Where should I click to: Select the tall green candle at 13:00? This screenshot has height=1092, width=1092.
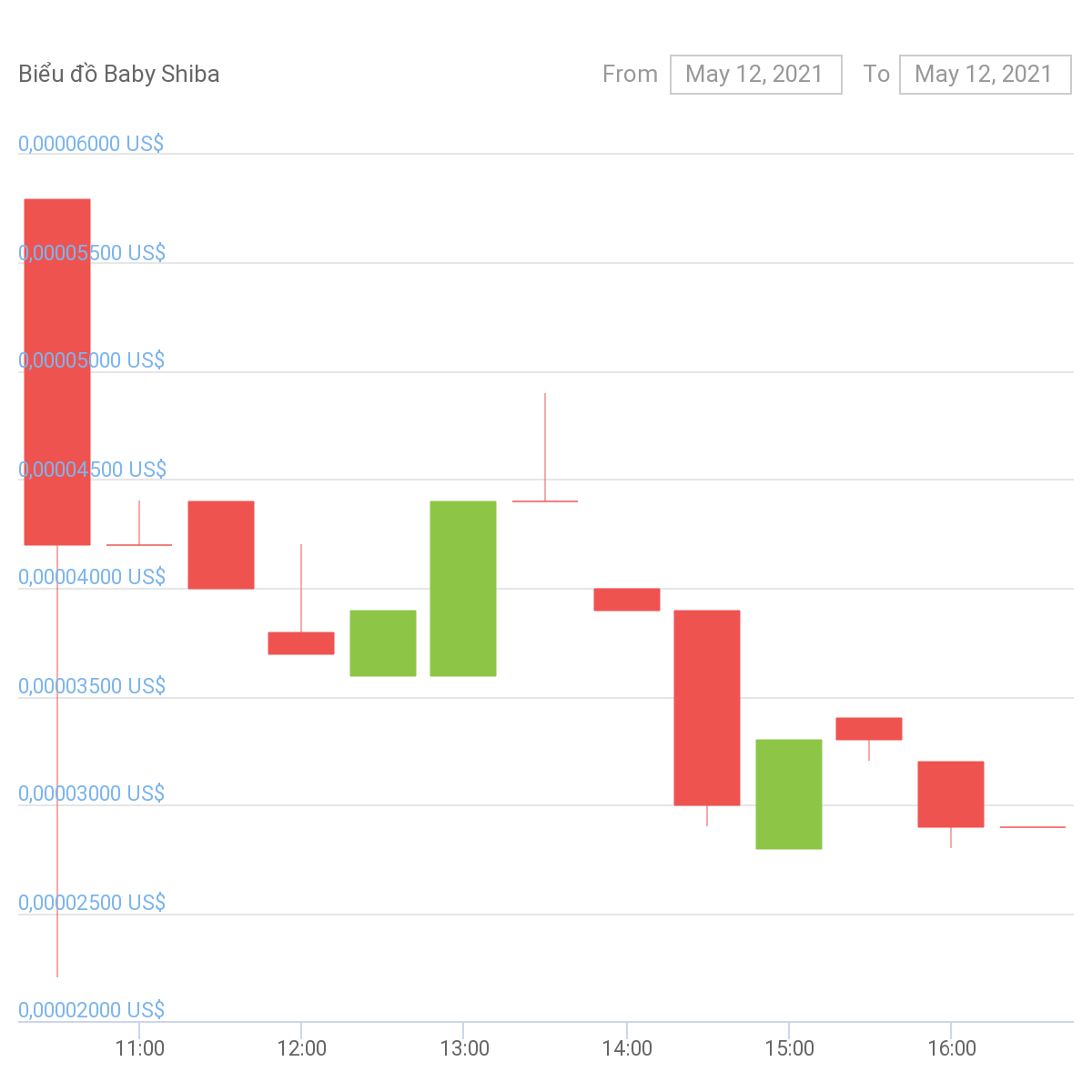pos(463,588)
